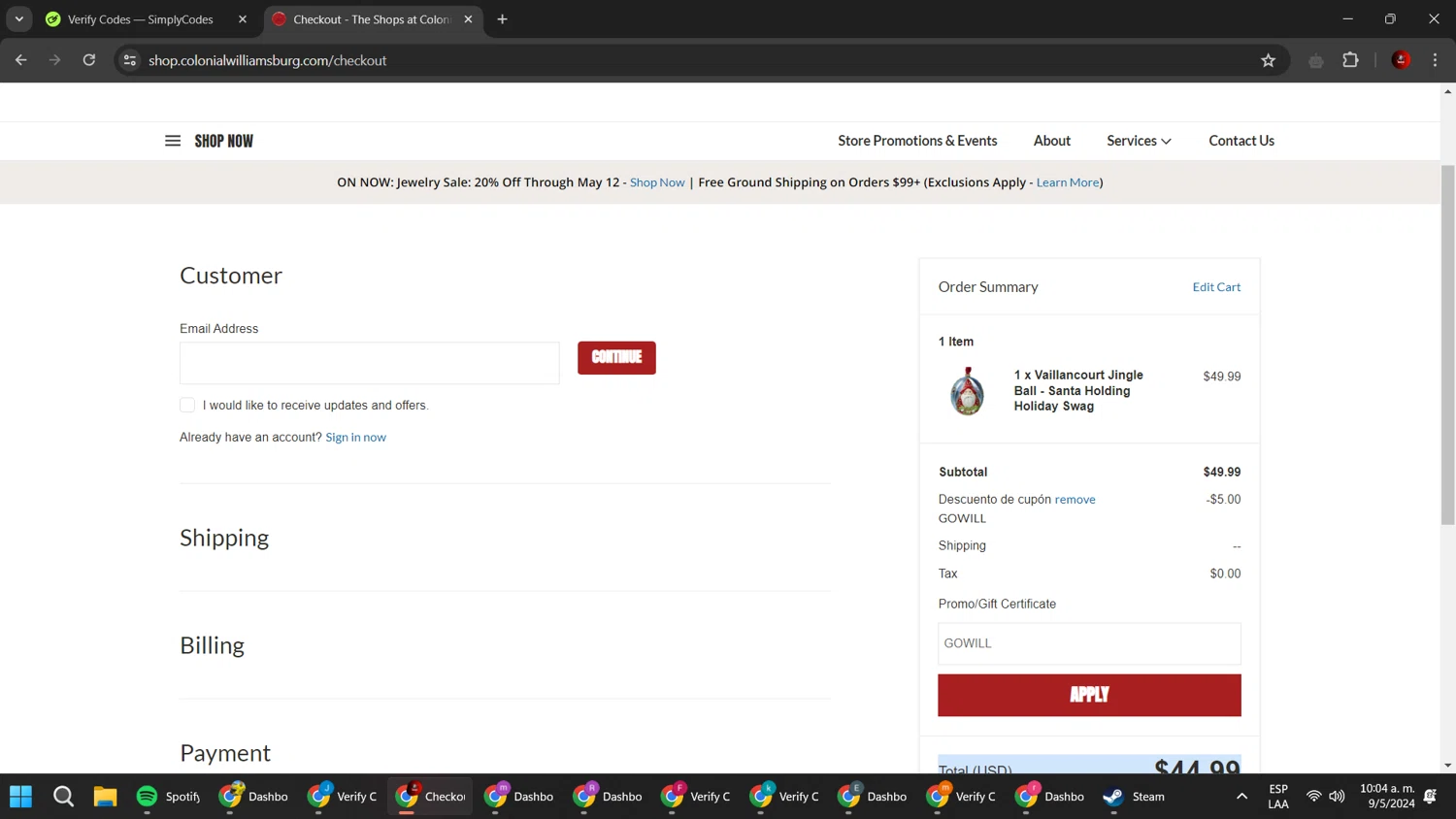Open the jewelry sale Shop Now link
1456x819 pixels.
point(657,182)
